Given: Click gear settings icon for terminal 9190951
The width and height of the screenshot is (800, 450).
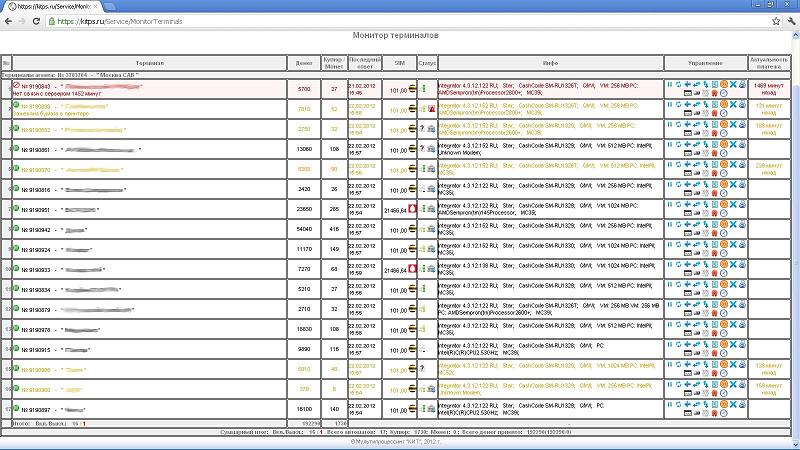Looking at the screenshot, I should pos(706,213).
